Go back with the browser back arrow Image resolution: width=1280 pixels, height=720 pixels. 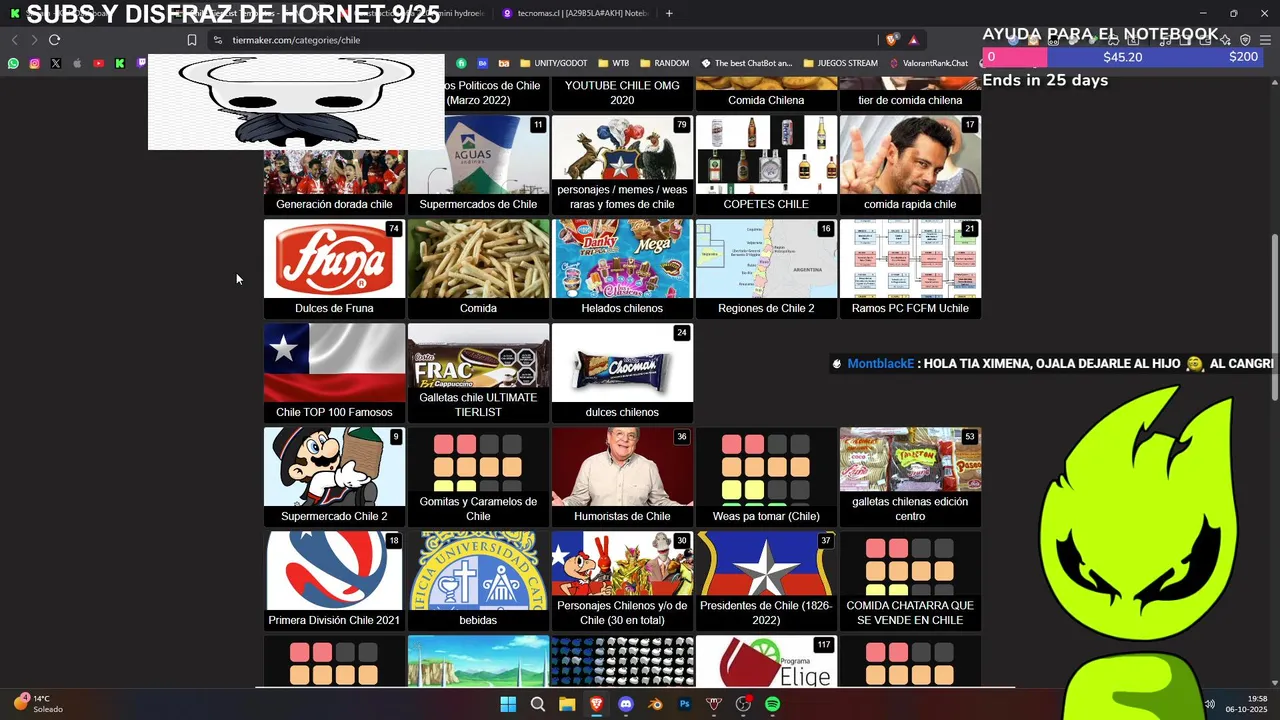14,40
